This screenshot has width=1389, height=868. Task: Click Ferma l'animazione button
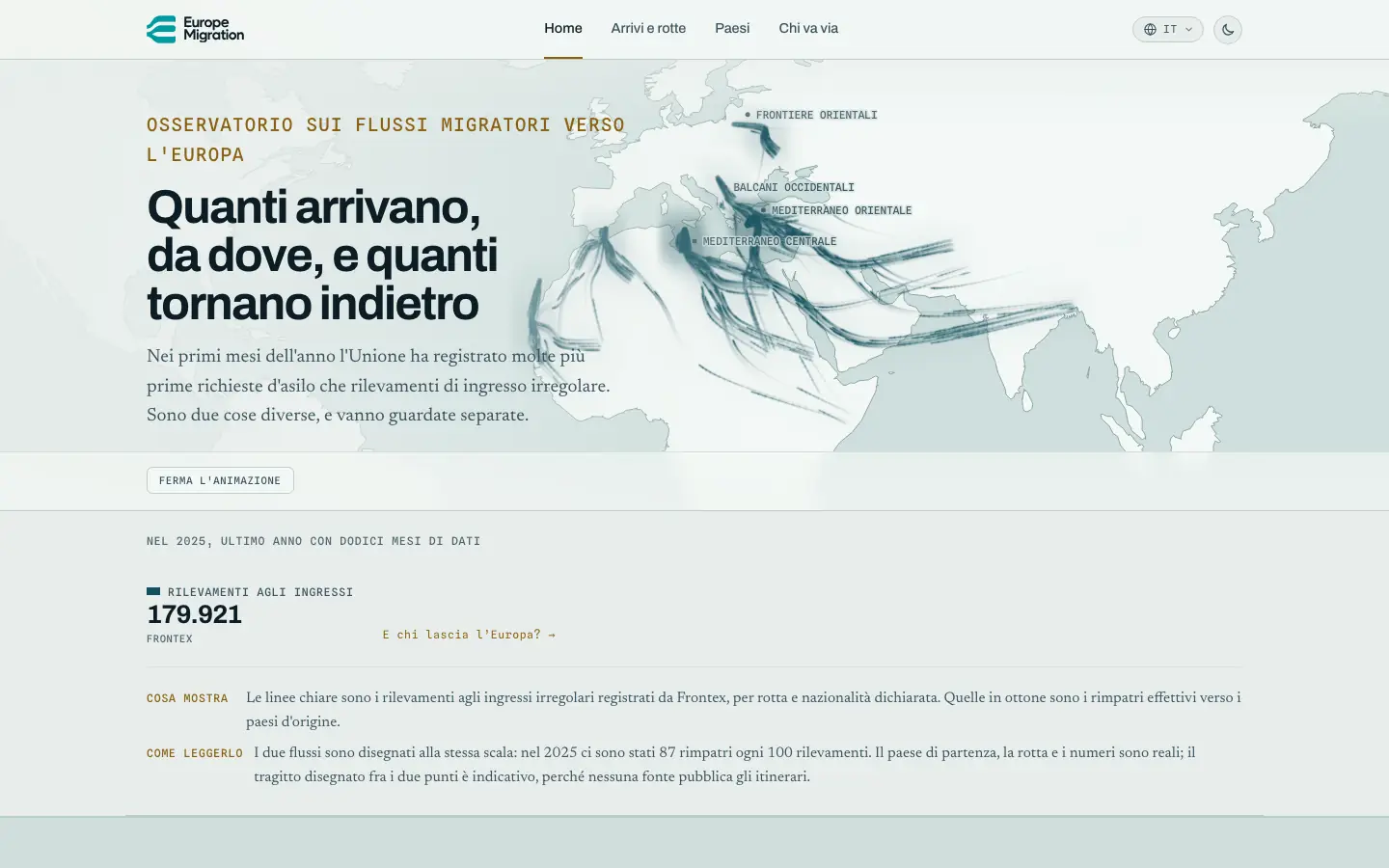pyautogui.click(x=220, y=480)
